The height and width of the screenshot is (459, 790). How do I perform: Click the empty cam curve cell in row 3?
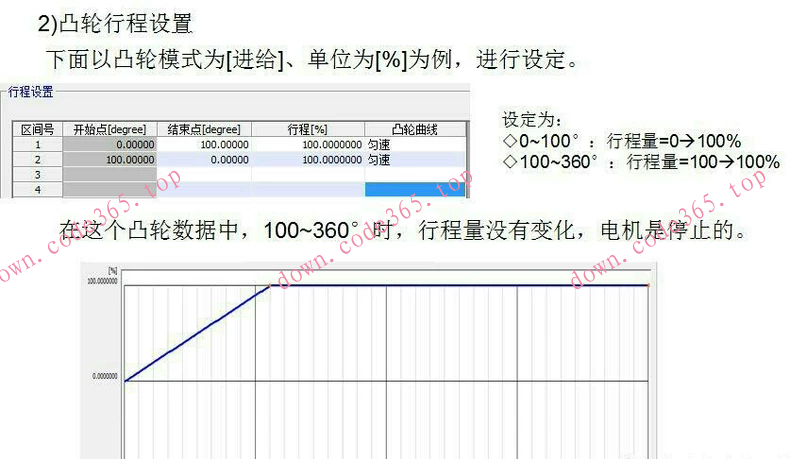tap(415, 175)
